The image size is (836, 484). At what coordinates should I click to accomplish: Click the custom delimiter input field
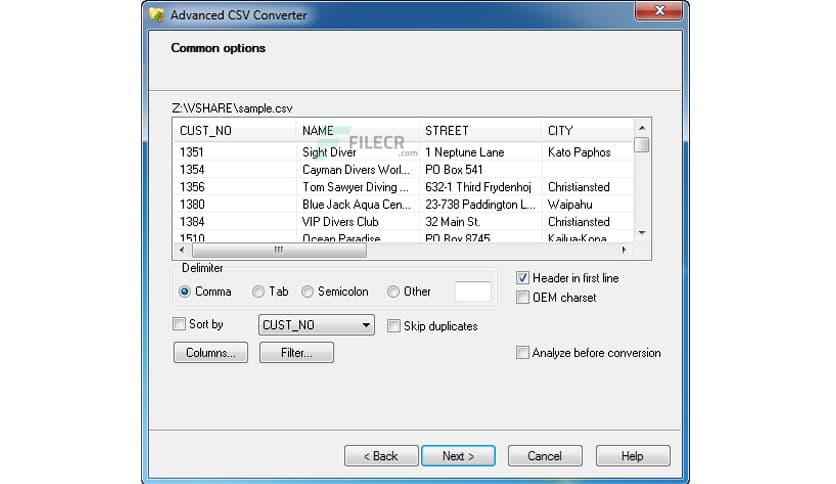[473, 292]
